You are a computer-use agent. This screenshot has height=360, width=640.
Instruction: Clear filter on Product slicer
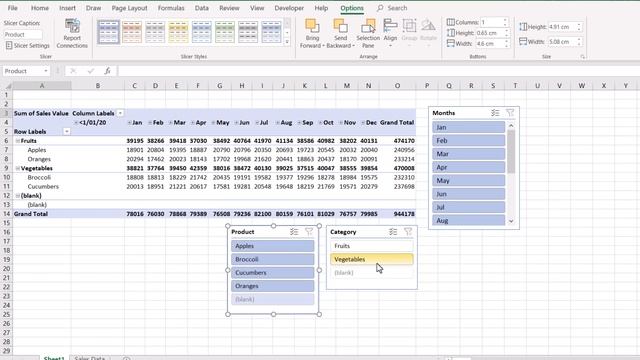click(x=309, y=232)
